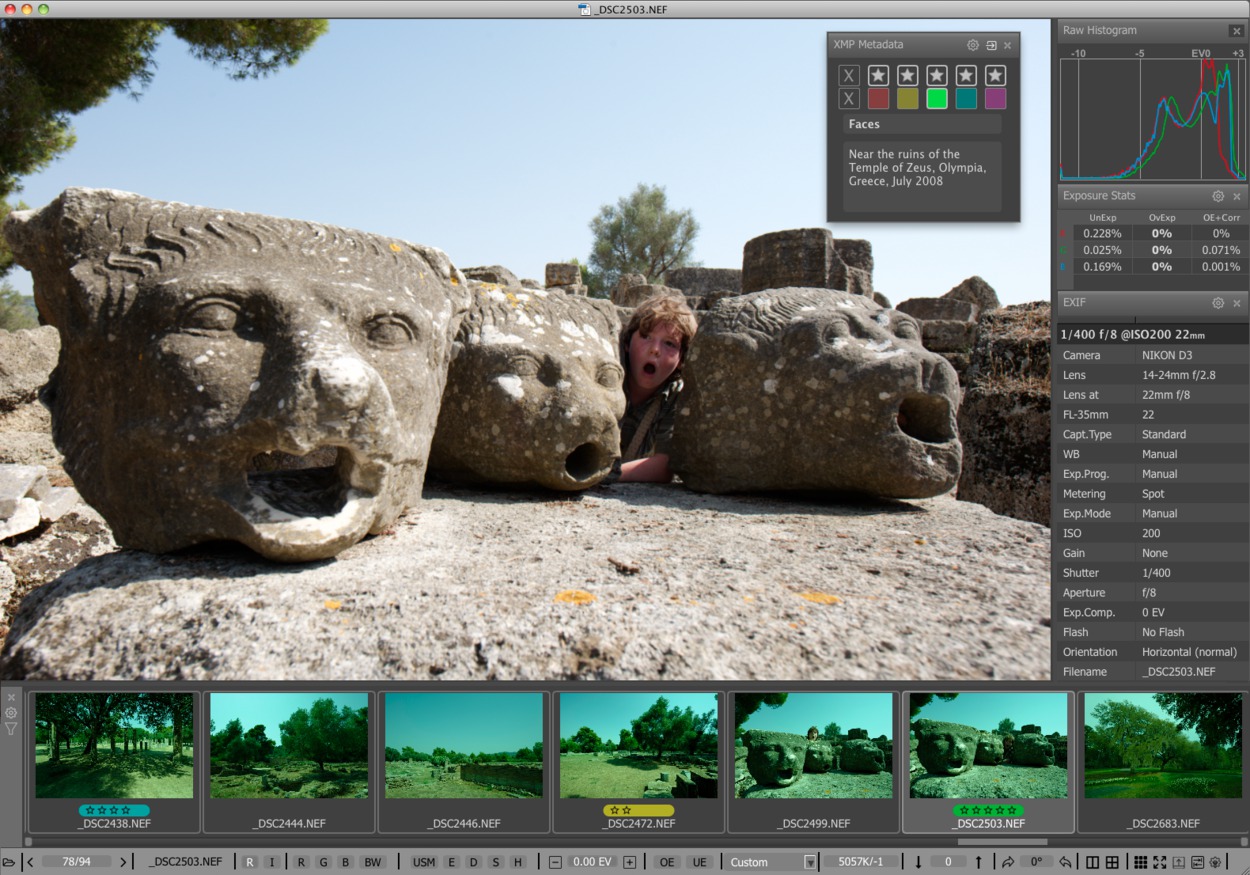Toggle BW black and white view

[x=372, y=862]
